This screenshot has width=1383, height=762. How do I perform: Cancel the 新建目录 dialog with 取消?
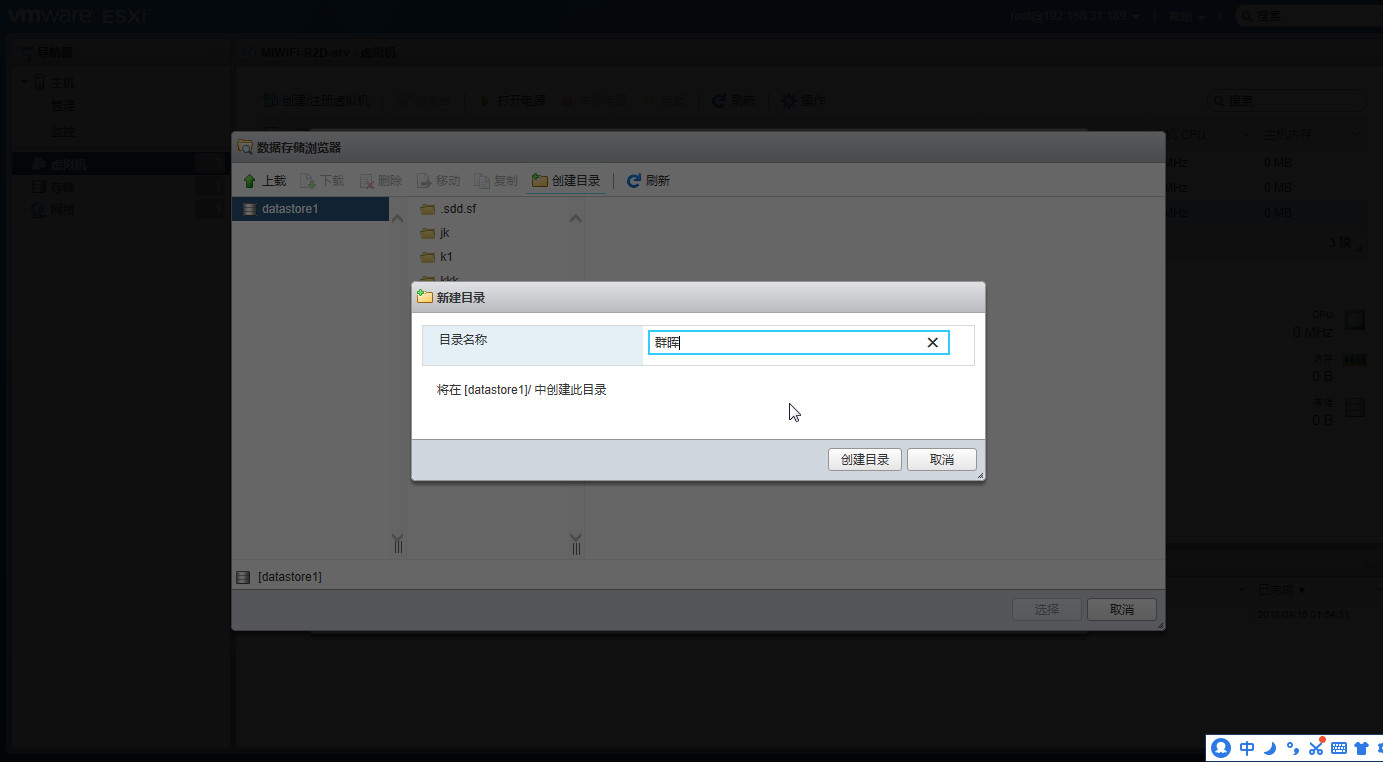tap(941, 459)
